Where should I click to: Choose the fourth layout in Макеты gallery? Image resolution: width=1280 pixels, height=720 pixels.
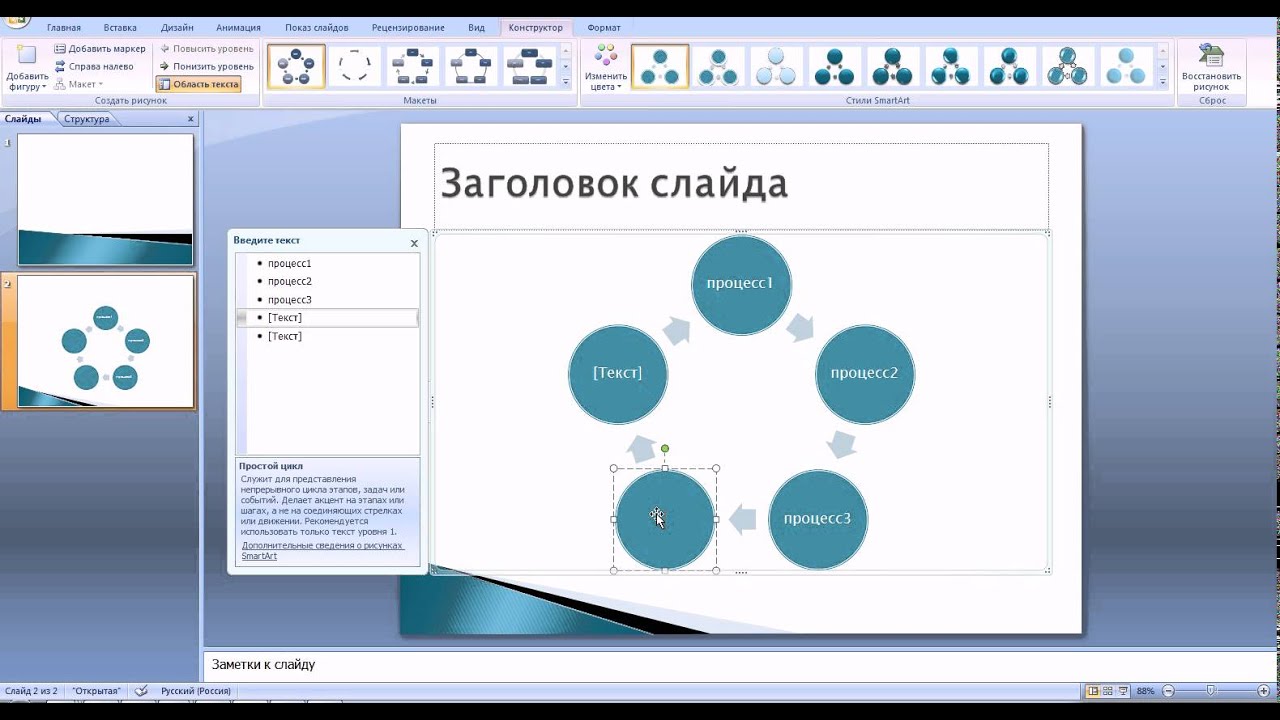pos(470,66)
